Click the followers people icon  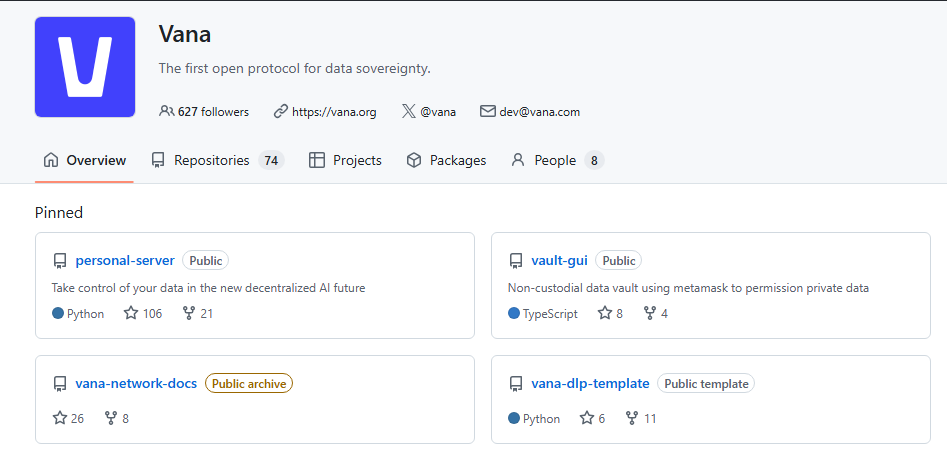(x=166, y=111)
